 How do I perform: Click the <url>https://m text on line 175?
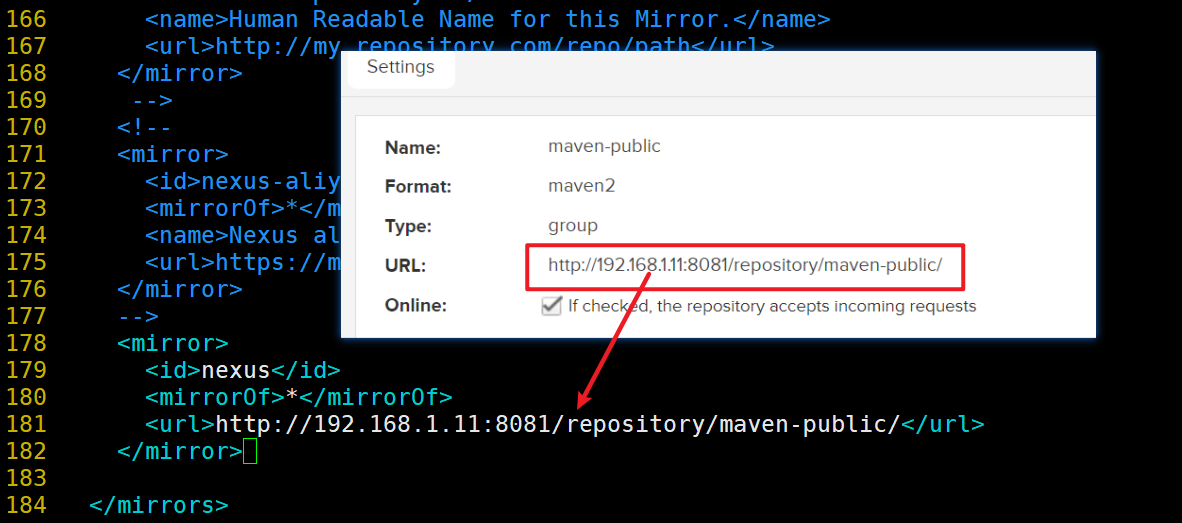tap(243, 262)
